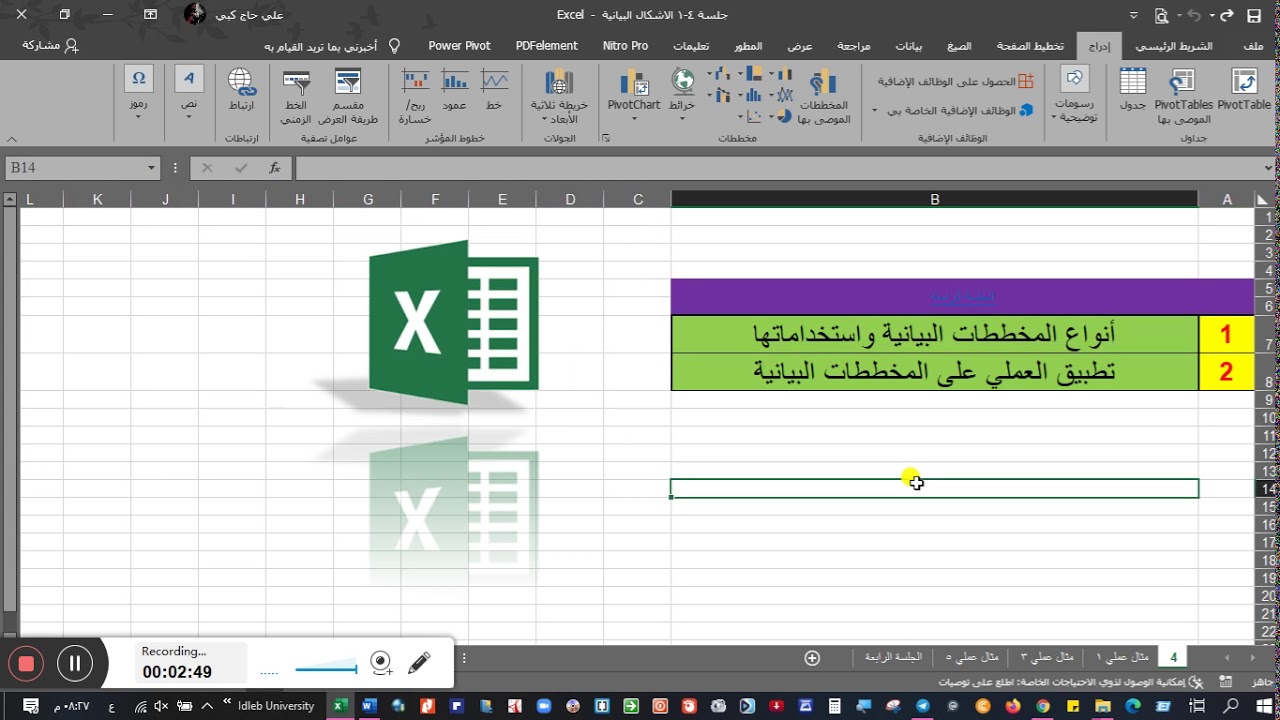Click الحصول على الوظائف الإضافية Get Add-ins
The height and width of the screenshot is (720, 1280).
click(x=955, y=82)
